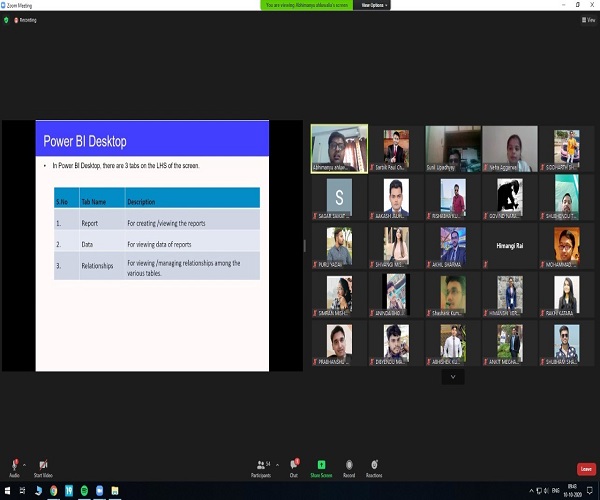Select Sunil Upadhyay's video tile
Screen dimensions: 600x500
point(453,149)
